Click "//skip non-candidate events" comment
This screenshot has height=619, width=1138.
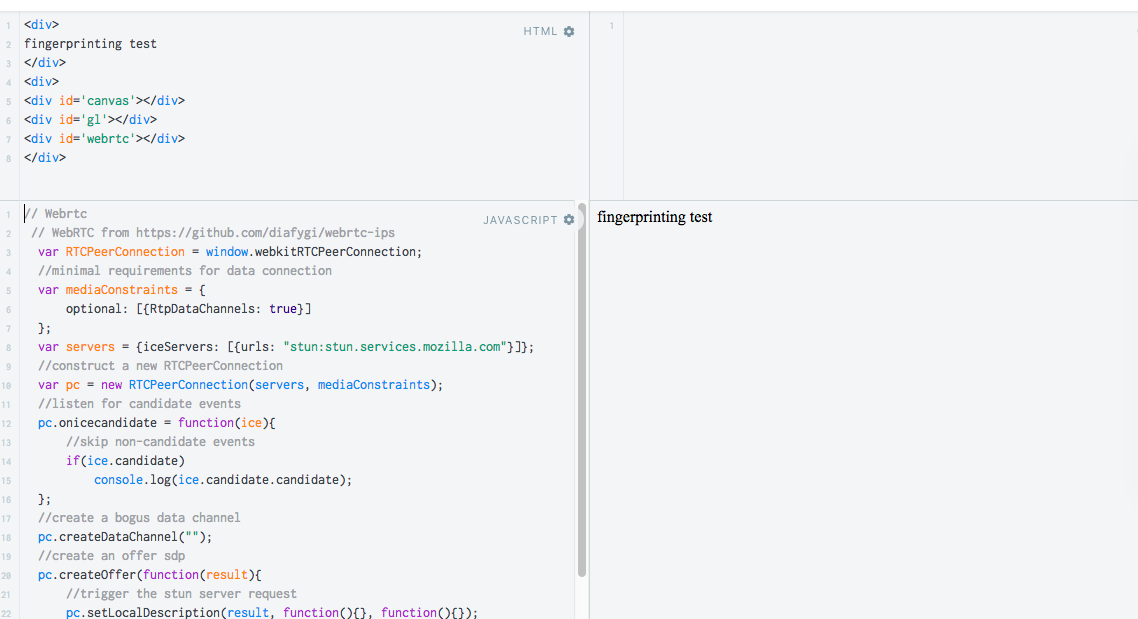[x=160, y=442]
